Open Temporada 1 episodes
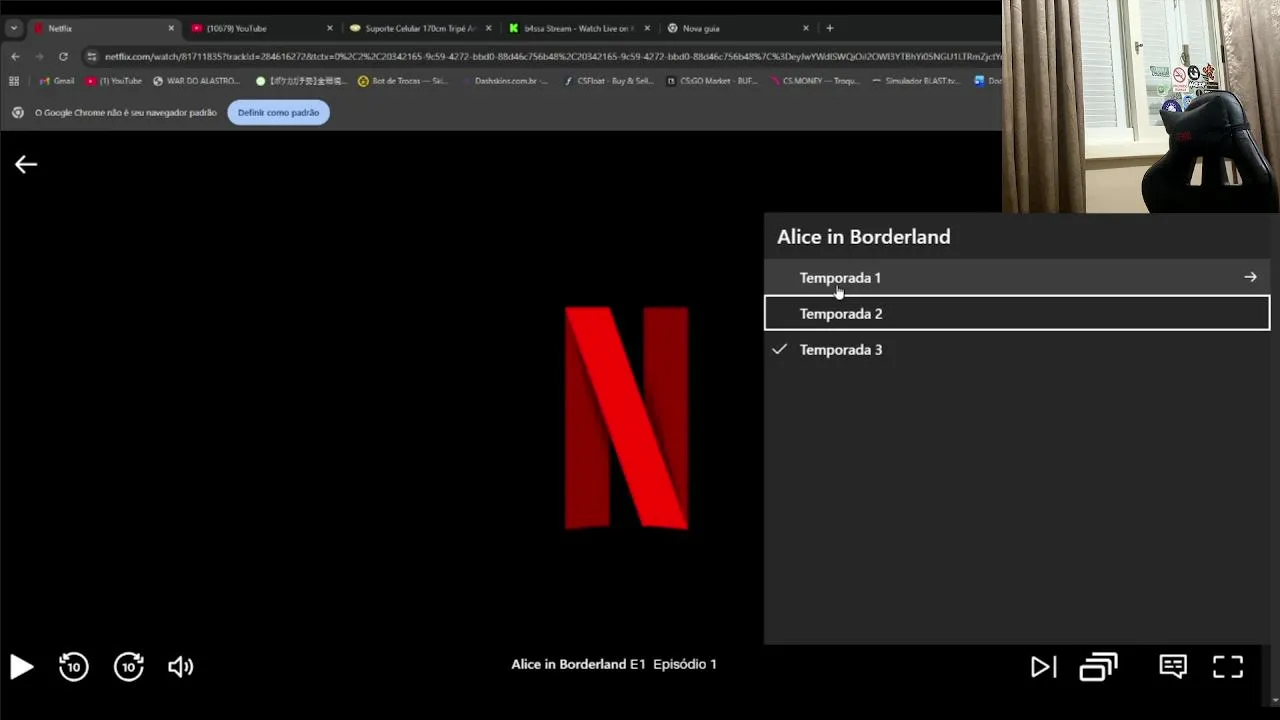1280x720 pixels. pyautogui.click(x=1017, y=277)
